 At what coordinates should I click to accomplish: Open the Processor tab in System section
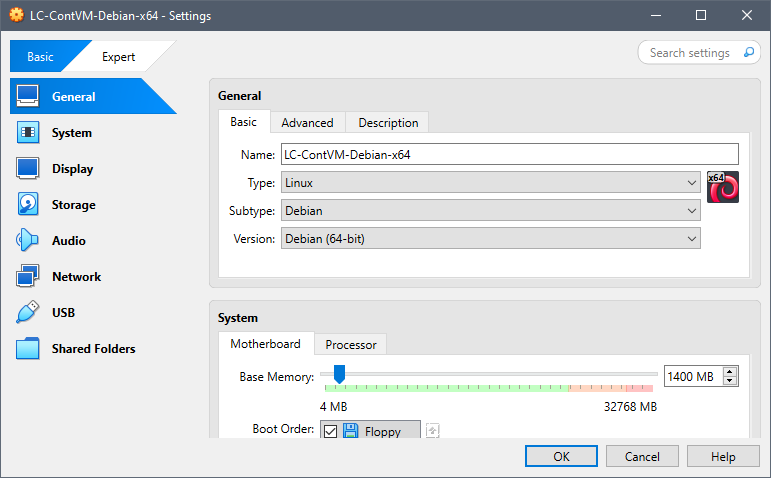(351, 345)
